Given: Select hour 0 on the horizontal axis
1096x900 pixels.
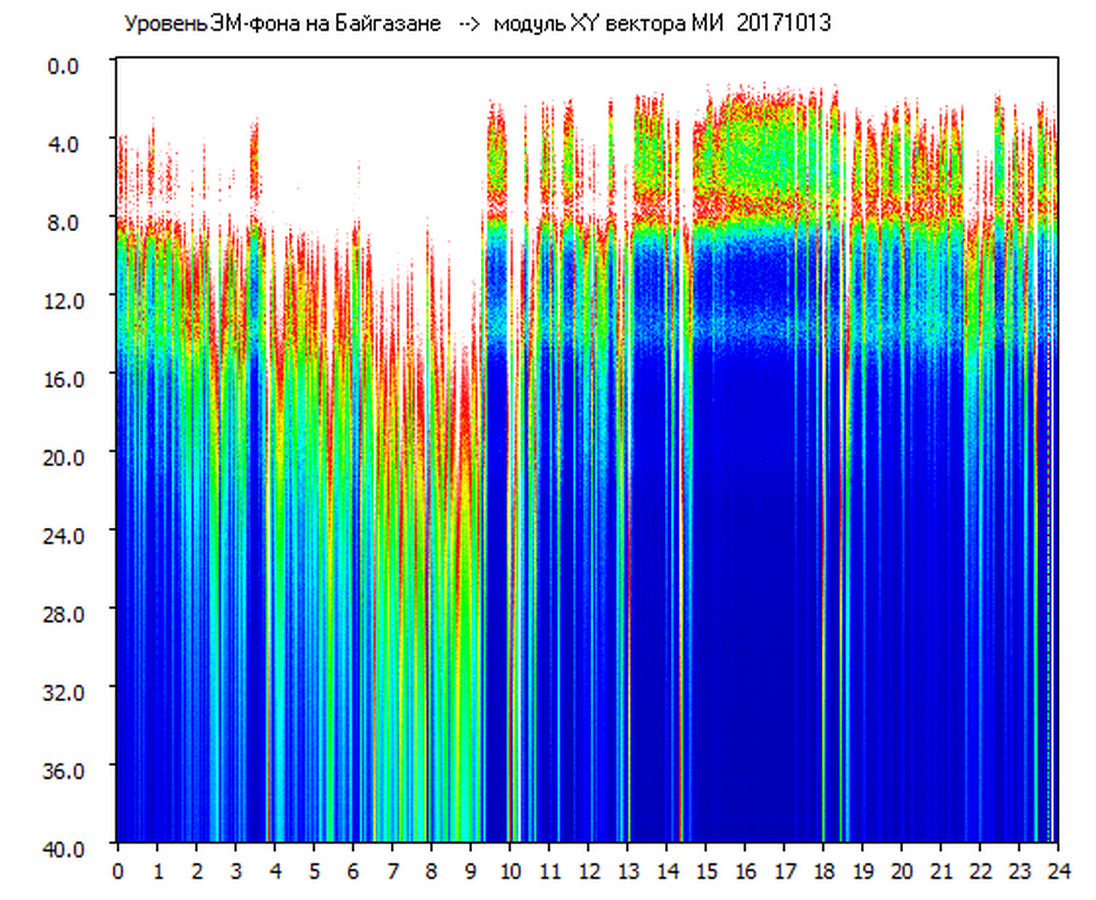Looking at the screenshot, I should pos(118,871).
